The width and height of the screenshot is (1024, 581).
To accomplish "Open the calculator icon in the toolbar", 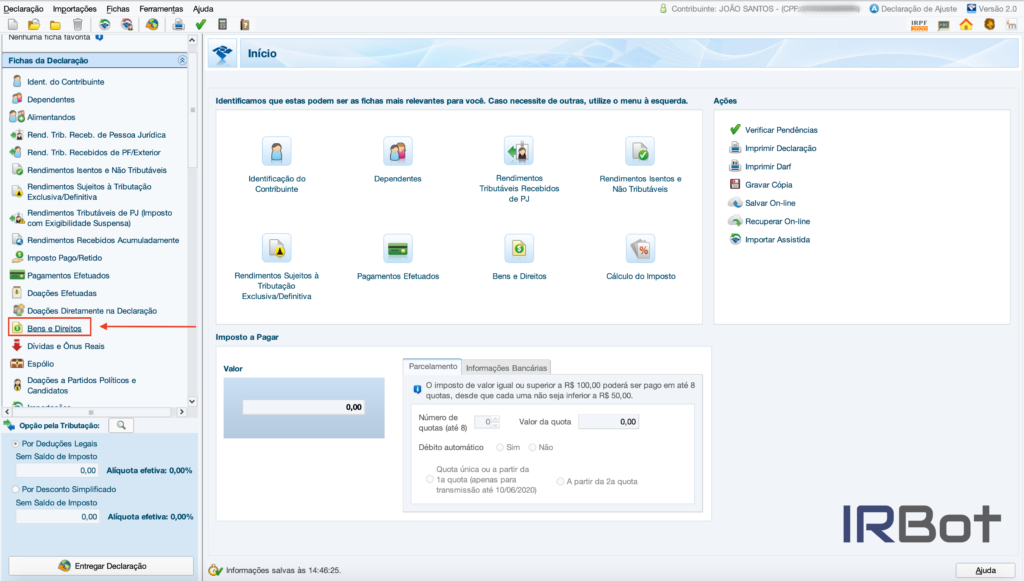I will click(x=223, y=24).
